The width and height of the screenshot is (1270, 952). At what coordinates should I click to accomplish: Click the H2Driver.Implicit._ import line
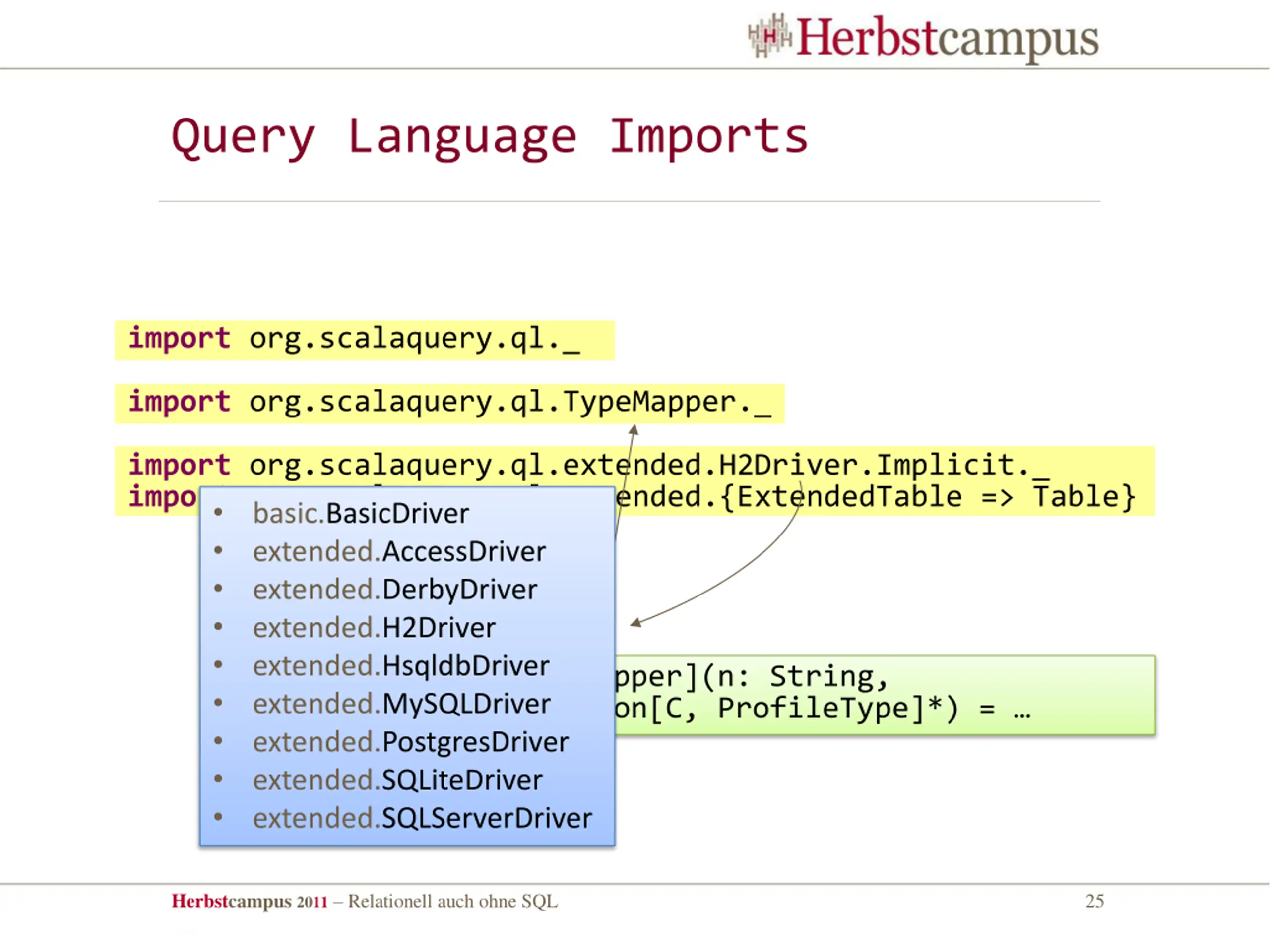click(x=588, y=466)
